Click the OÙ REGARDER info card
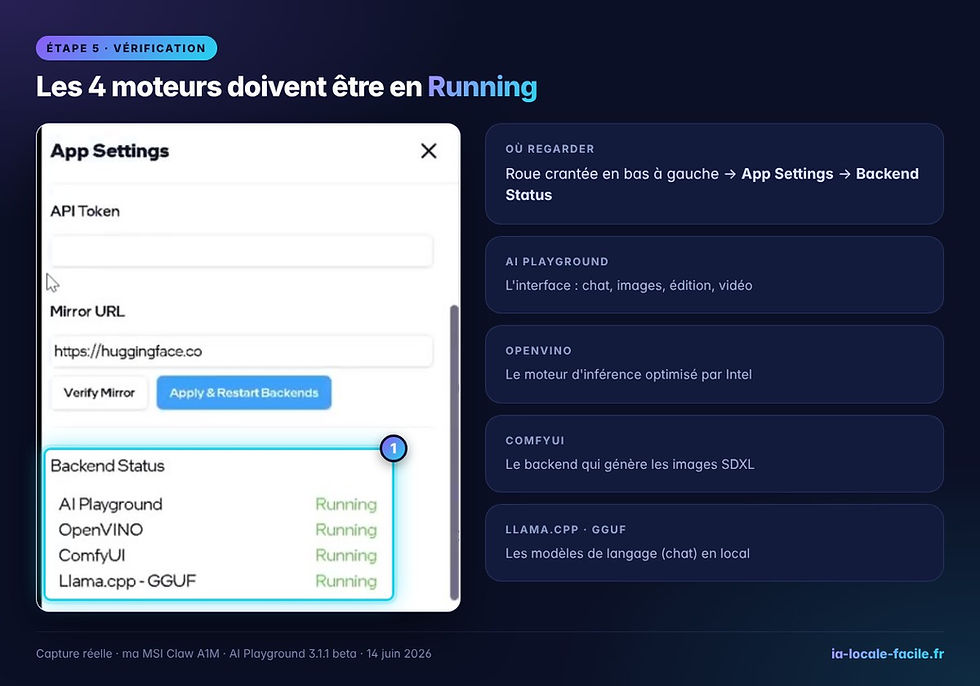The height and width of the screenshot is (686, 980). tap(714, 174)
